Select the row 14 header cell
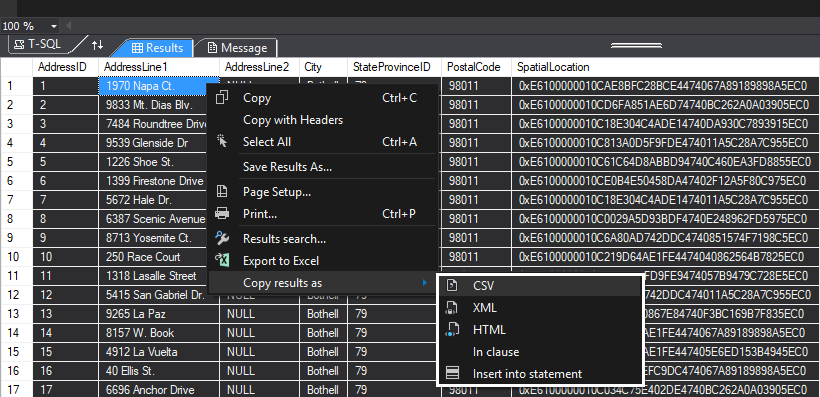The width and height of the screenshot is (820, 397). (x=16, y=333)
